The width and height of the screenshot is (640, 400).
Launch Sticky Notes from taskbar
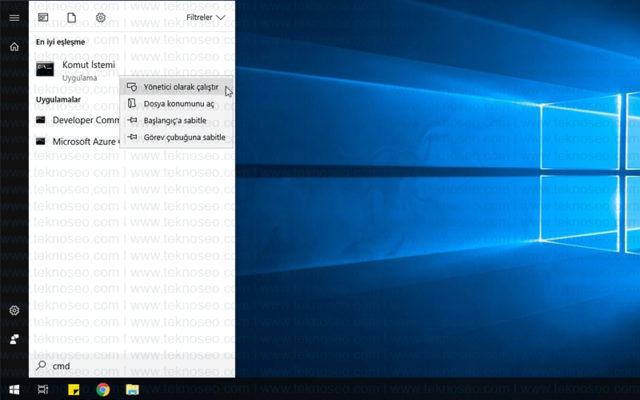(x=73, y=390)
